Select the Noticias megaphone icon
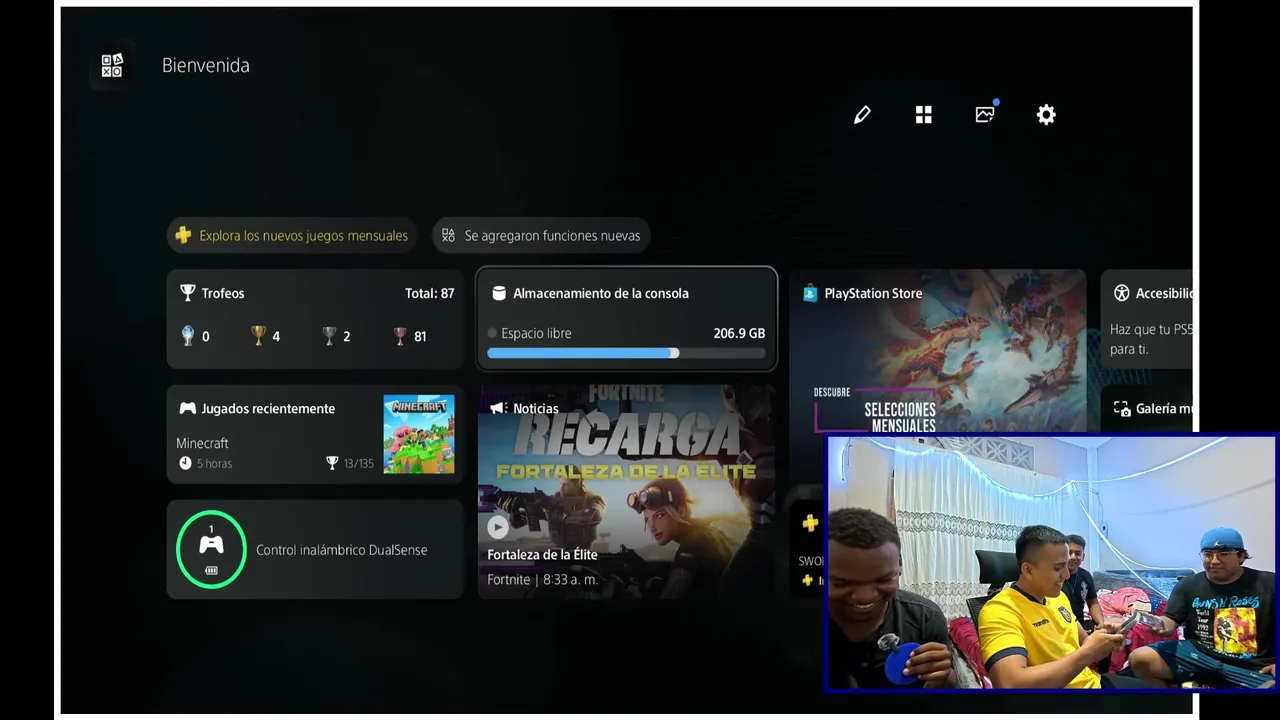The image size is (1280, 720). [498, 408]
